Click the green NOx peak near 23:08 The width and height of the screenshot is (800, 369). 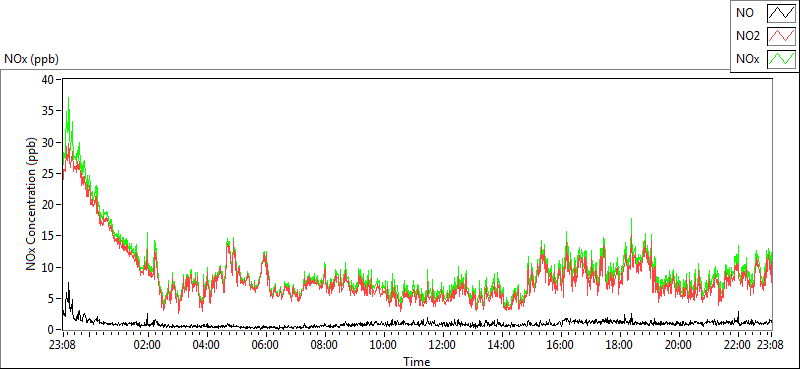point(68,98)
